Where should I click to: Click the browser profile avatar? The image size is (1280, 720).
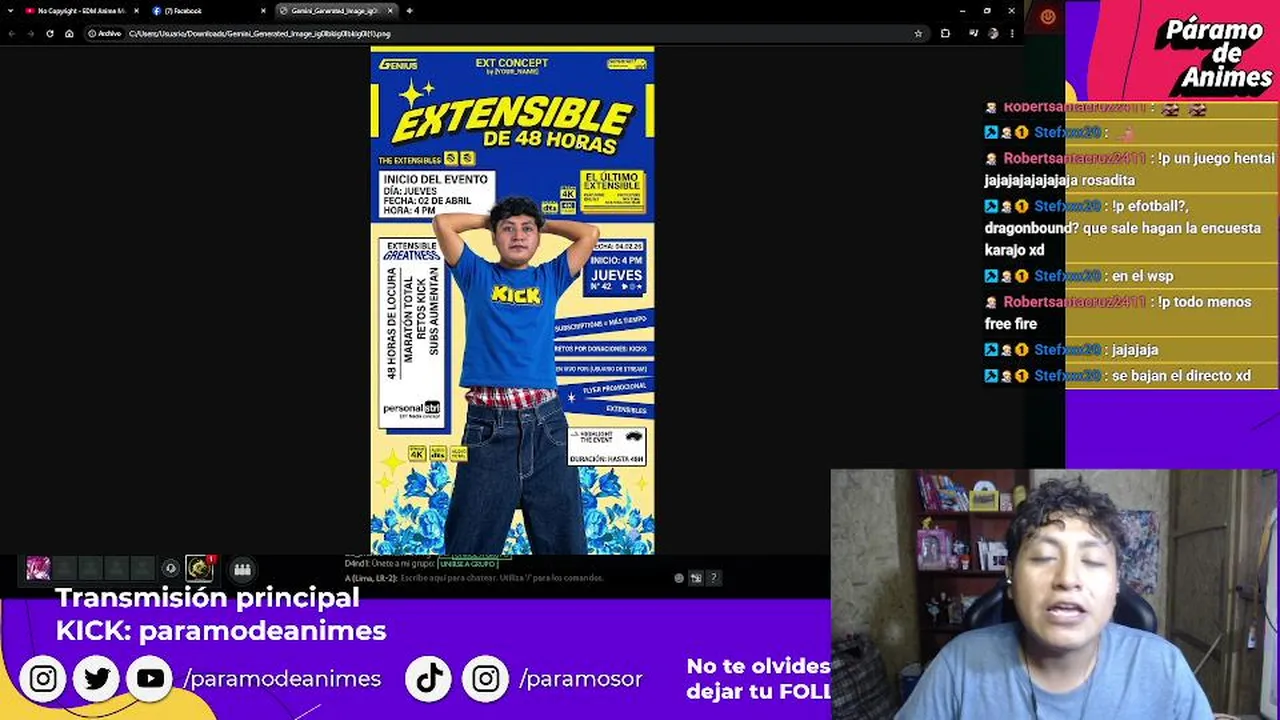click(993, 33)
